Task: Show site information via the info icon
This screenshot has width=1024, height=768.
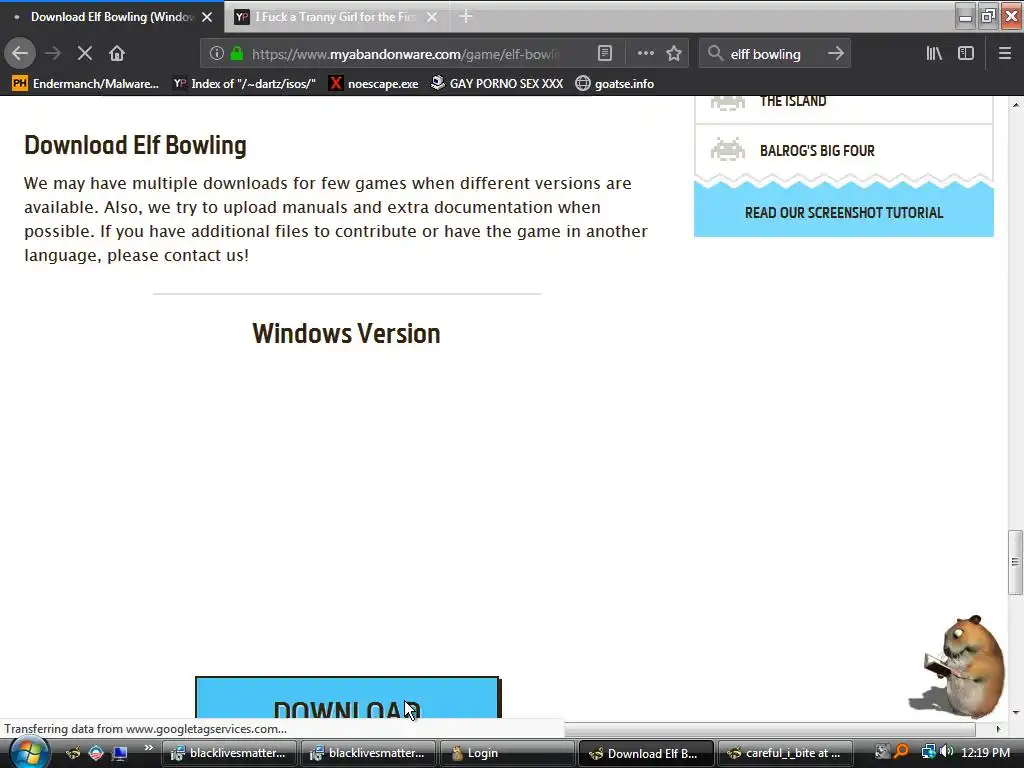Action: tap(217, 54)
